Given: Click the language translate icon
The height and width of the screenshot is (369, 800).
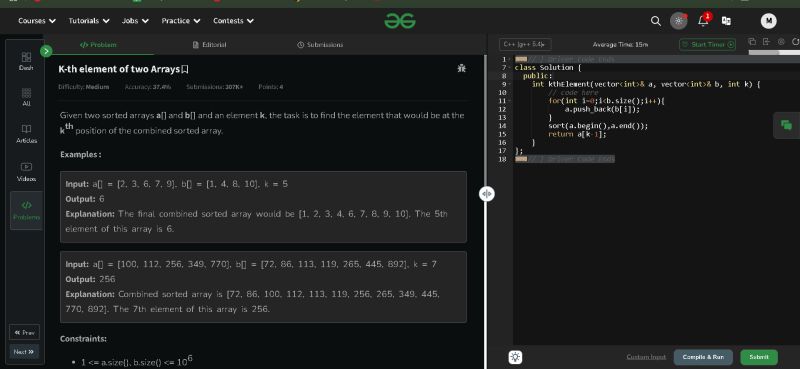Looking at the screenshot, I should coord(726,21).
